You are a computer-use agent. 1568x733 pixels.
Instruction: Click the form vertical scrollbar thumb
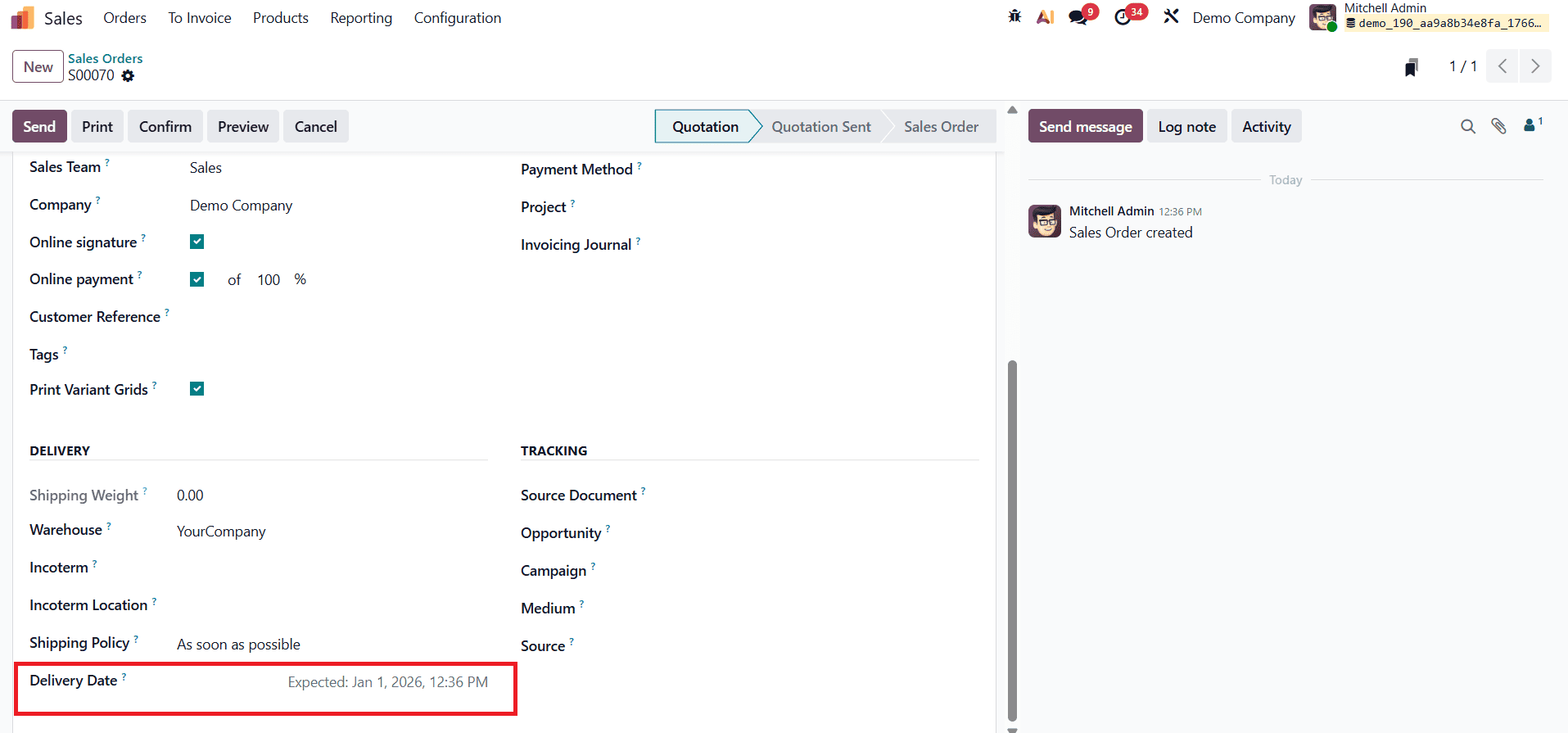1012,541
